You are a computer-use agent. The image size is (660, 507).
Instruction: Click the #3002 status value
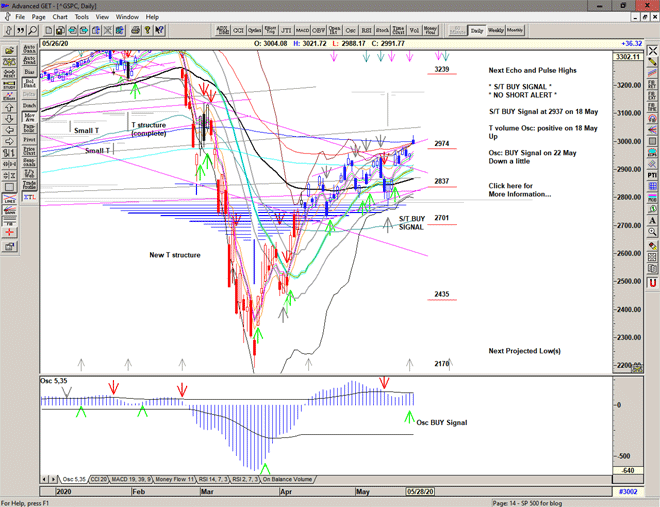click(628, 491)
